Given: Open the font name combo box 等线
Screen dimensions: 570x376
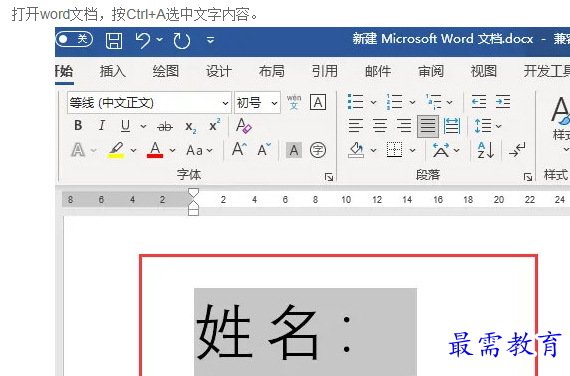Looking at the screenshot, I should pyautogui.click(x=149, y=103).
